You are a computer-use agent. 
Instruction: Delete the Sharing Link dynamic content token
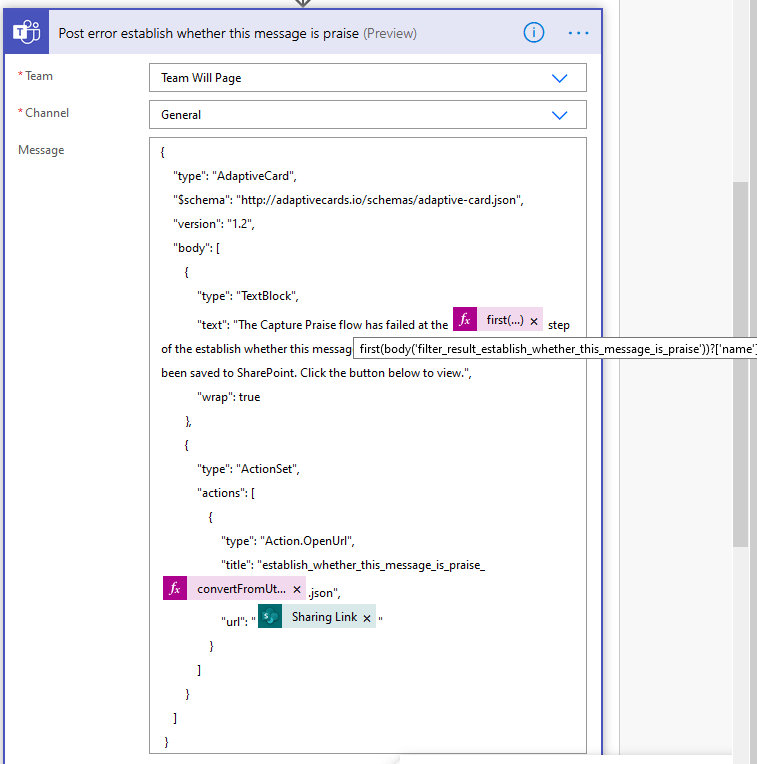(367, 618)
